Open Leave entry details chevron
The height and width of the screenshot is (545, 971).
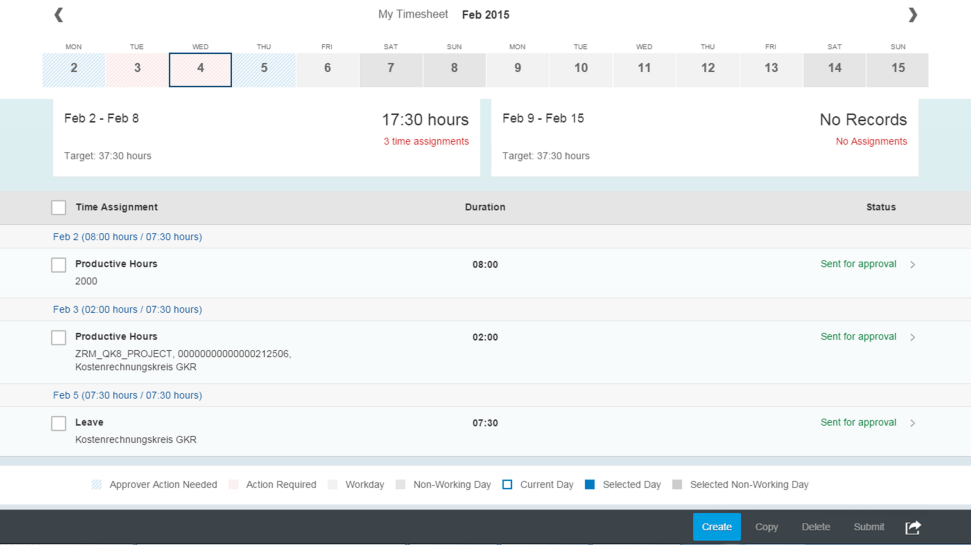pos(912,423)
